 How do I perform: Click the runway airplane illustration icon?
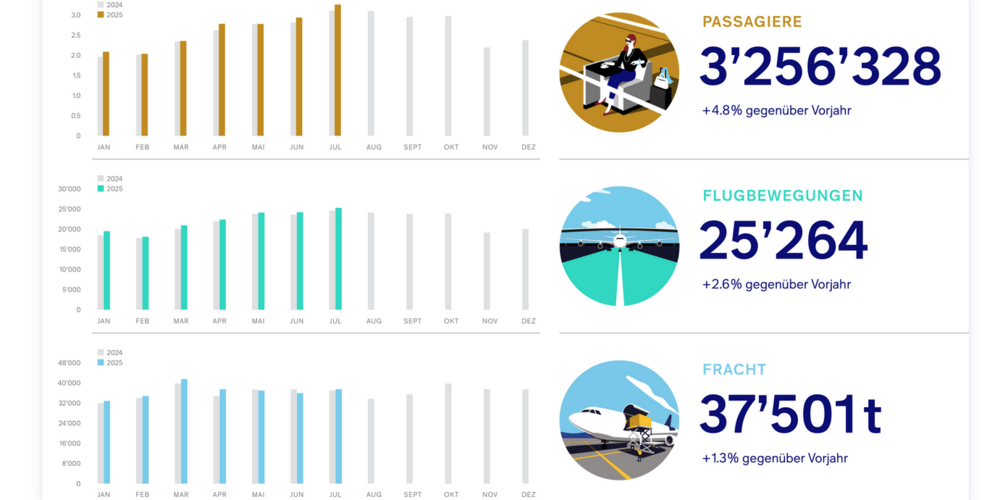619,246
